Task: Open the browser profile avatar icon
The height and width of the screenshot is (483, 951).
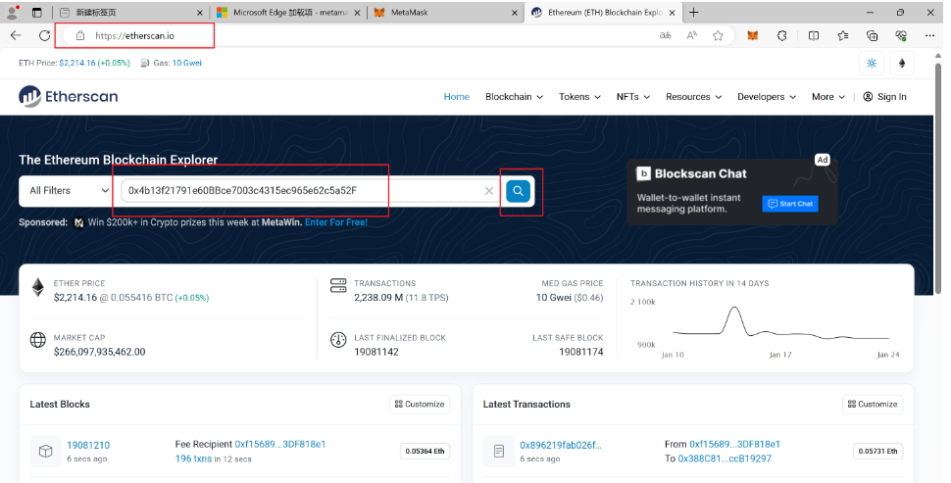Action: tap(12, 12)
